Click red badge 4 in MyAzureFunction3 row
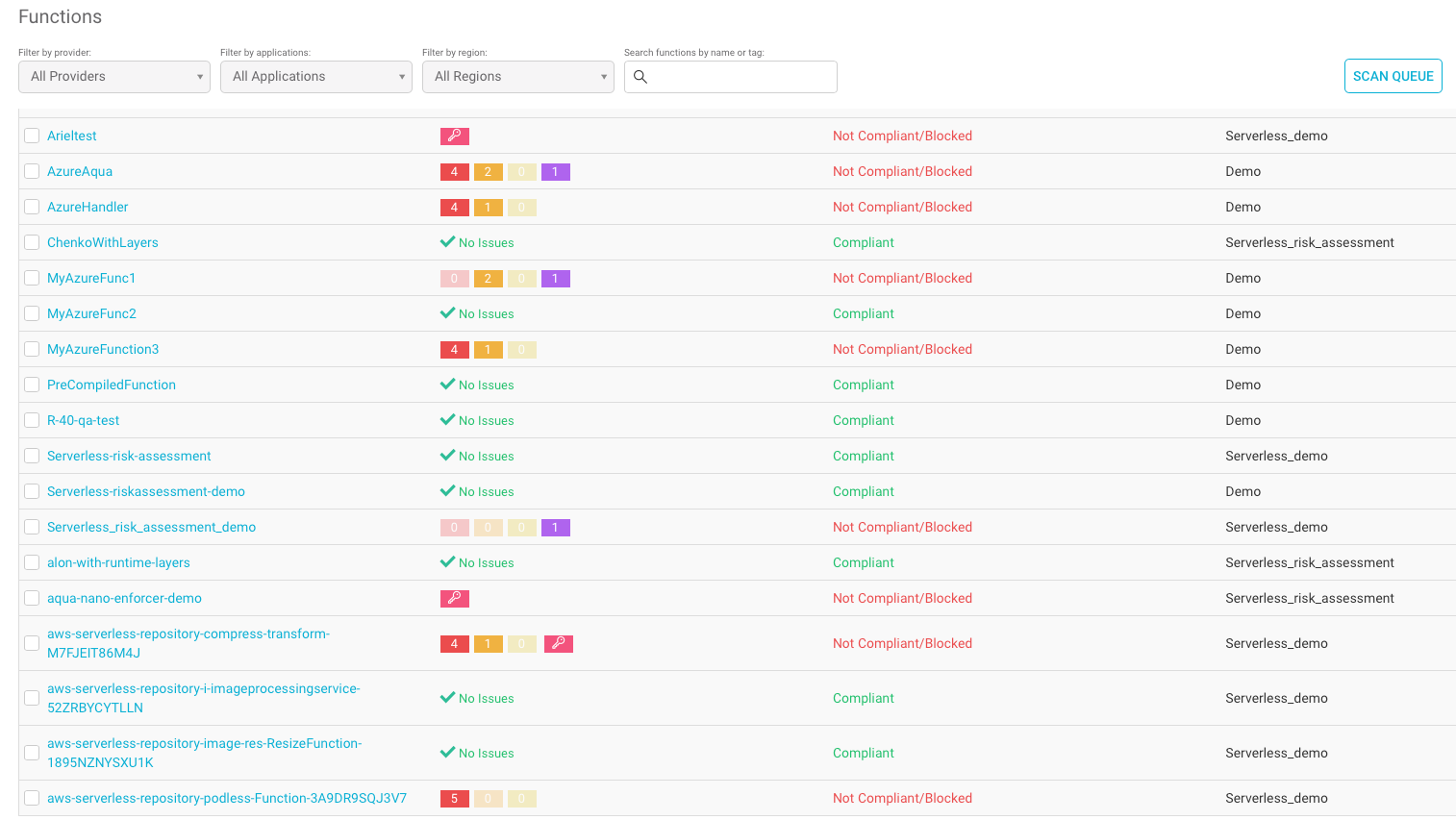 click(455, 350)
